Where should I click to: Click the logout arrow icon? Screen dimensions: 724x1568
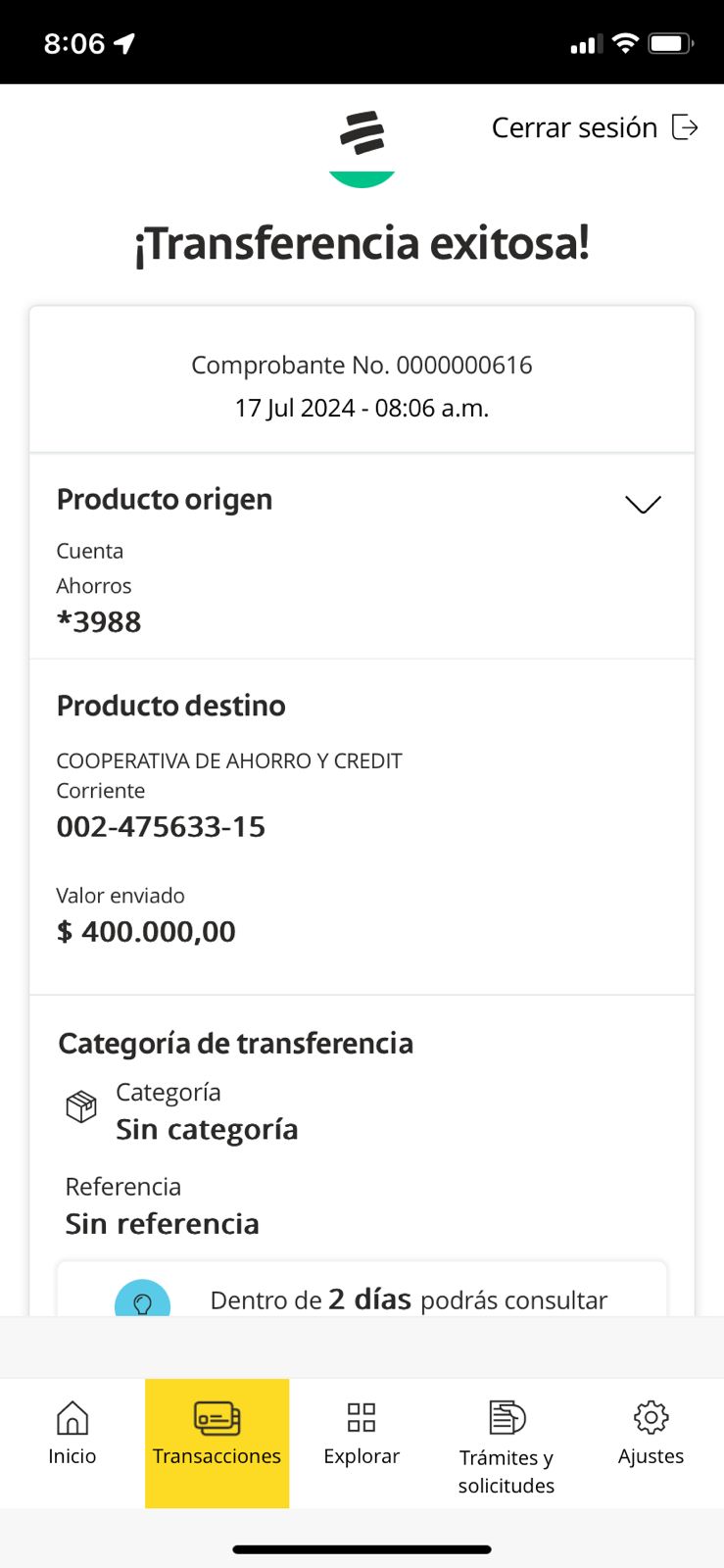[685, 127]
